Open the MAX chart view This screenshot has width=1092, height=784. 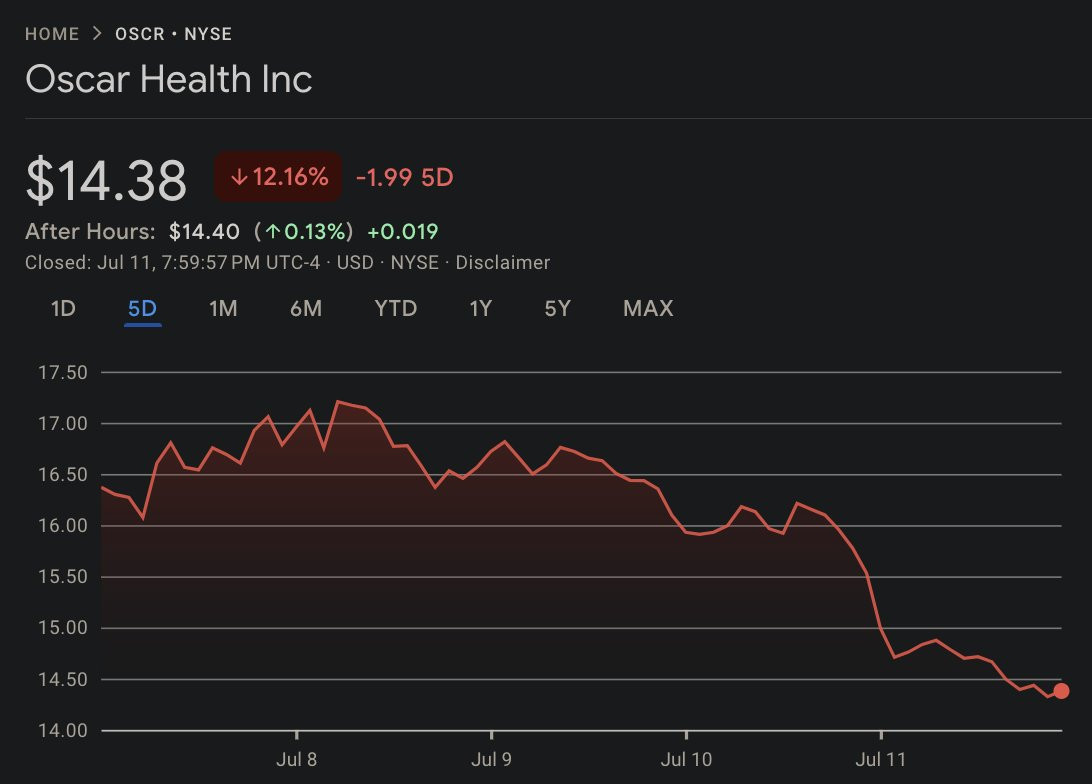[648, 309]
